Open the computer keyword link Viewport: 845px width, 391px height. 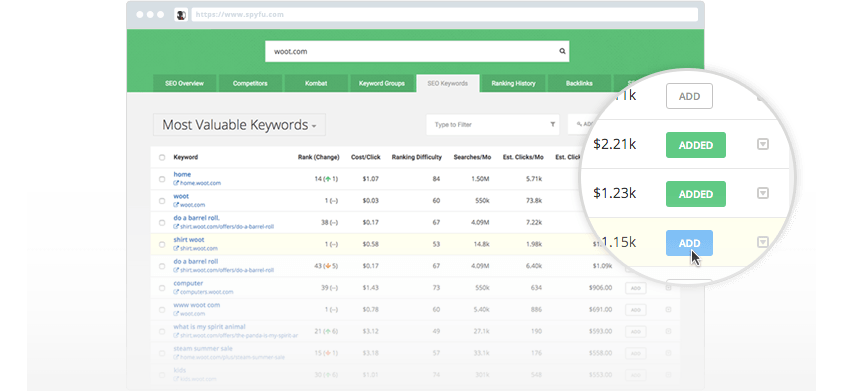tap(188, 283)
